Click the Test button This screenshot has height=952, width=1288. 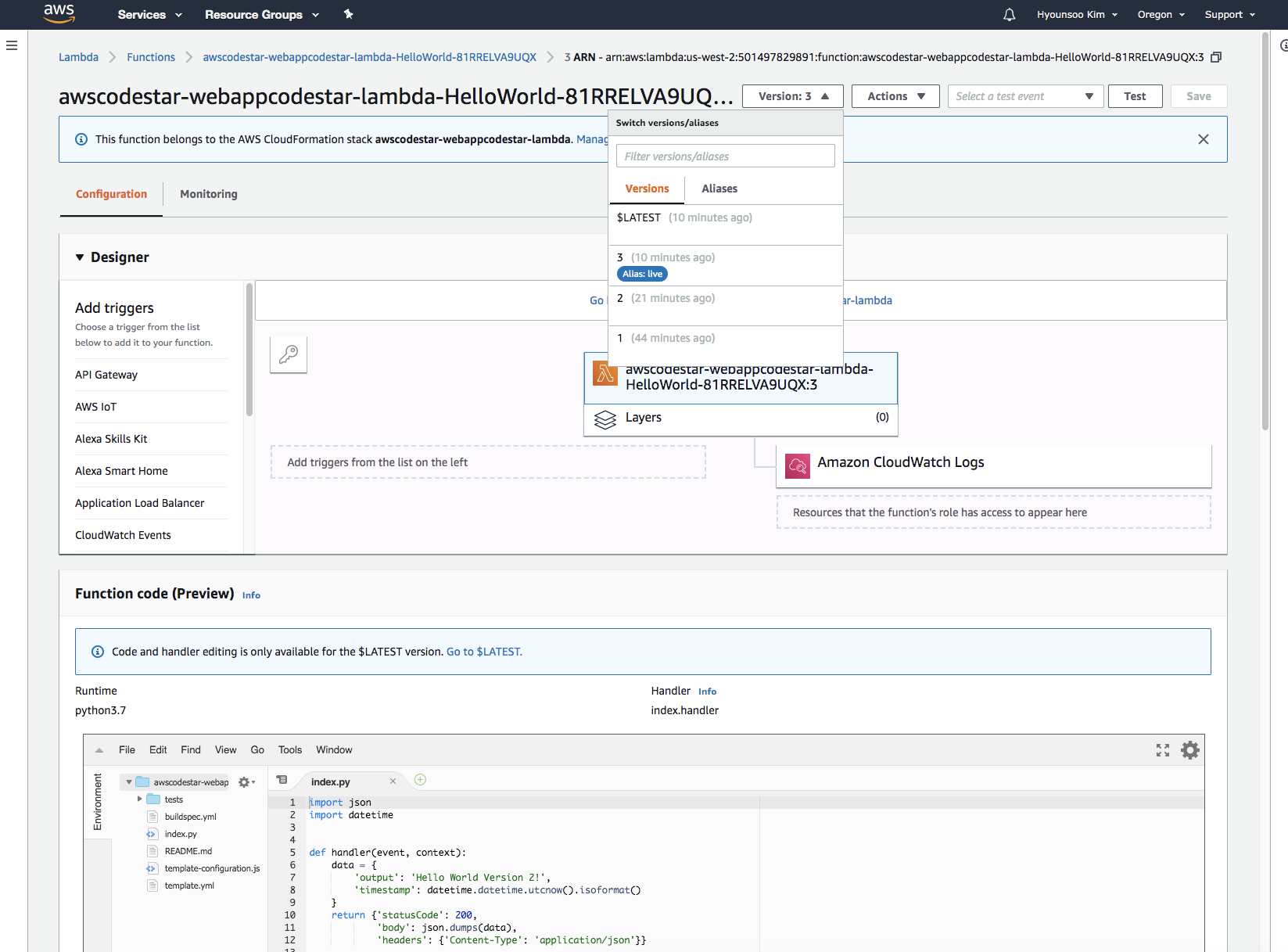(1135, 96)
